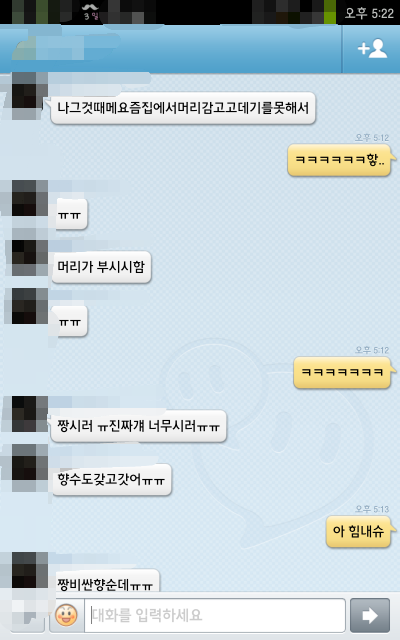Send message with the arrow button
The width and height of the screenshot is (400, 640).
370,616
